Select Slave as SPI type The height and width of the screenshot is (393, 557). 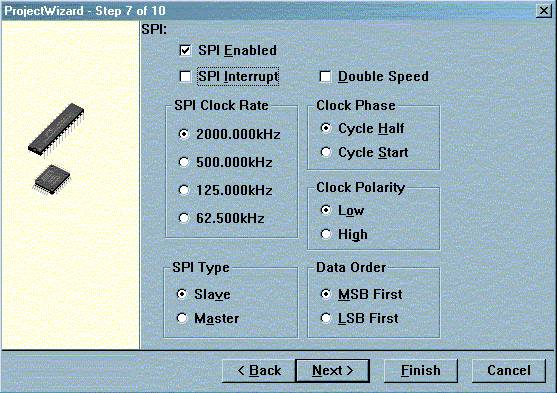pos(182,294)
